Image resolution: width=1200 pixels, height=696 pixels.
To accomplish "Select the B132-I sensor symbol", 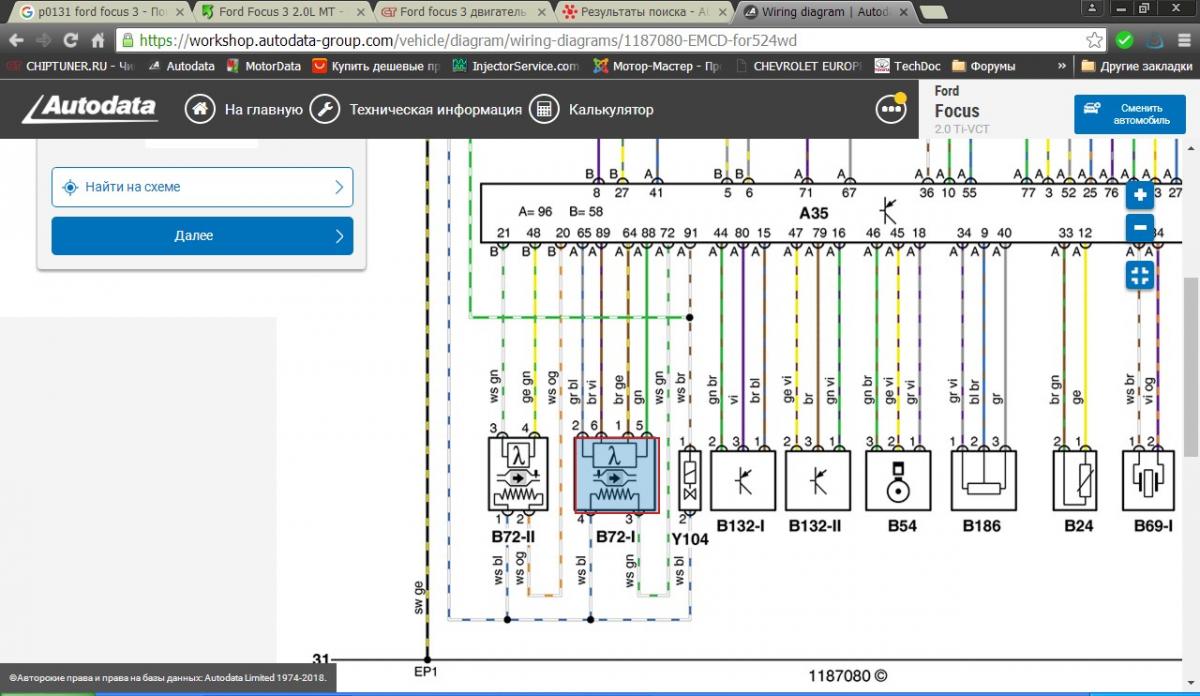I will coord(741,481).
